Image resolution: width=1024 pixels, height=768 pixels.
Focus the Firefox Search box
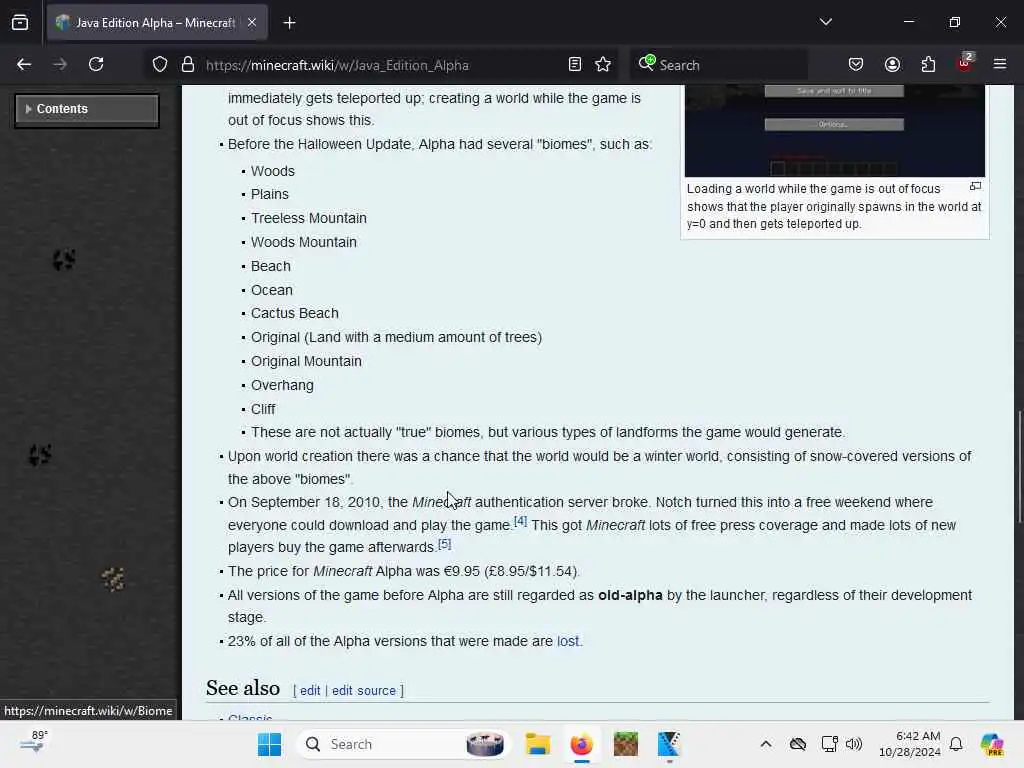click(718, 65)
